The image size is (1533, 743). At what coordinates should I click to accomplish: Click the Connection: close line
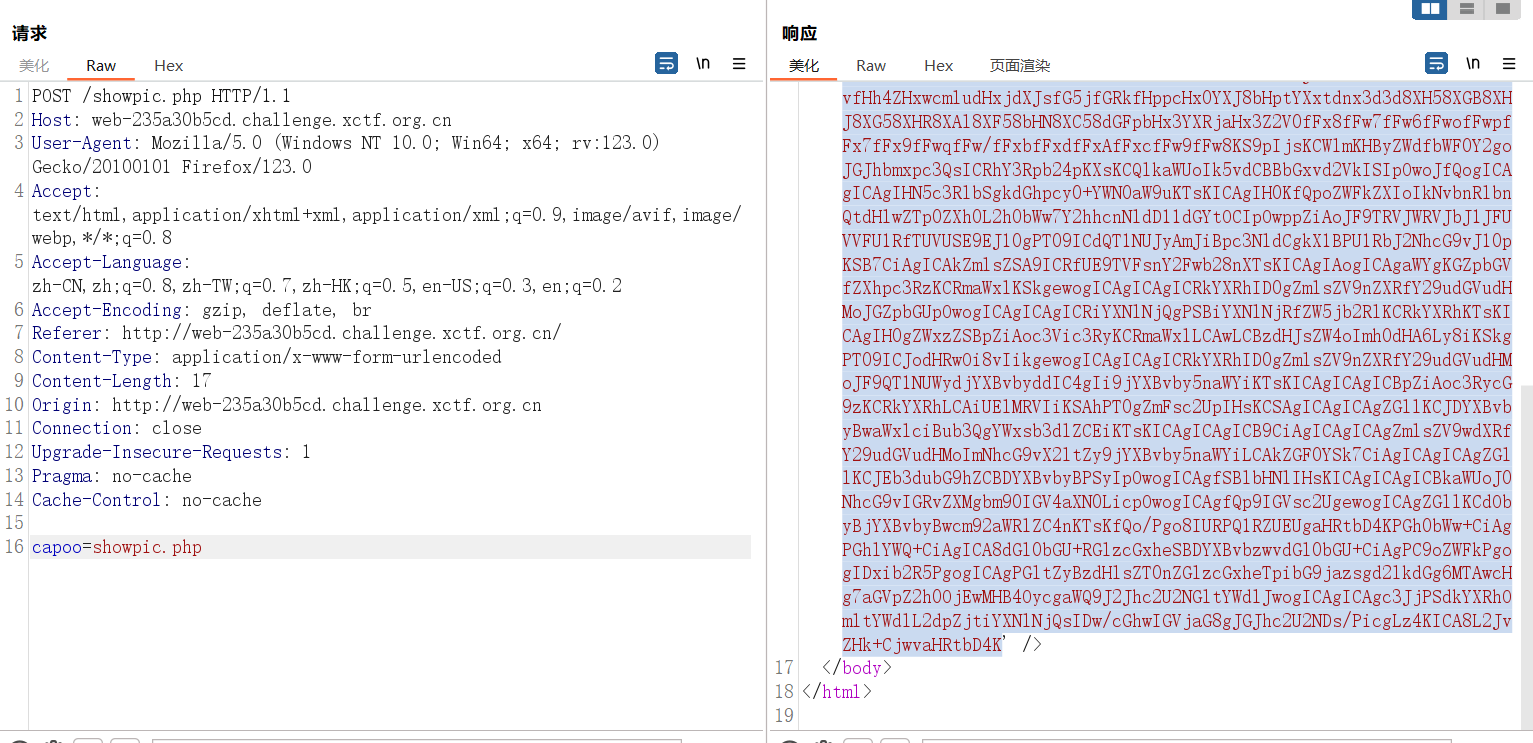click(x=117, y=428)
